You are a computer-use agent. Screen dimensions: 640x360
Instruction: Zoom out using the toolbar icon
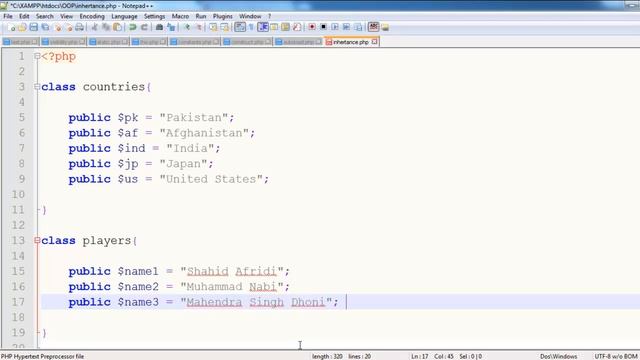[x=198, y=27]
